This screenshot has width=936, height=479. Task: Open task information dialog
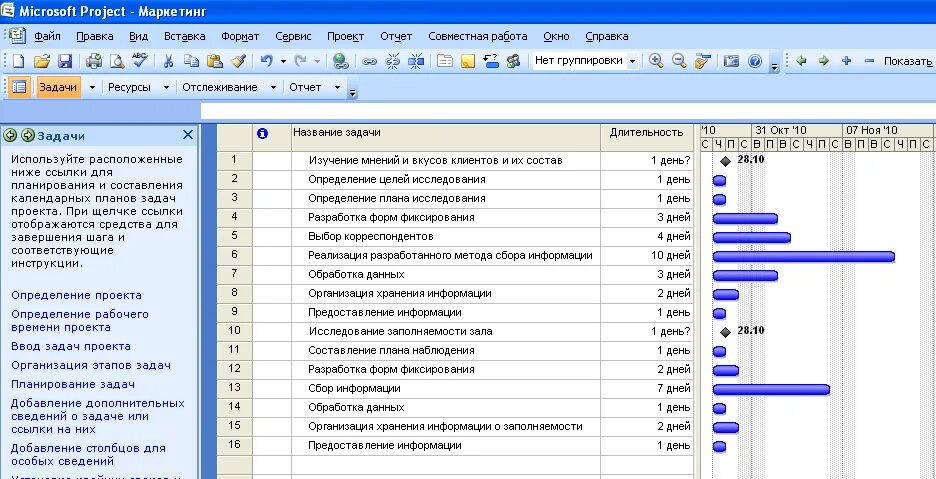(x=445, y=61)
